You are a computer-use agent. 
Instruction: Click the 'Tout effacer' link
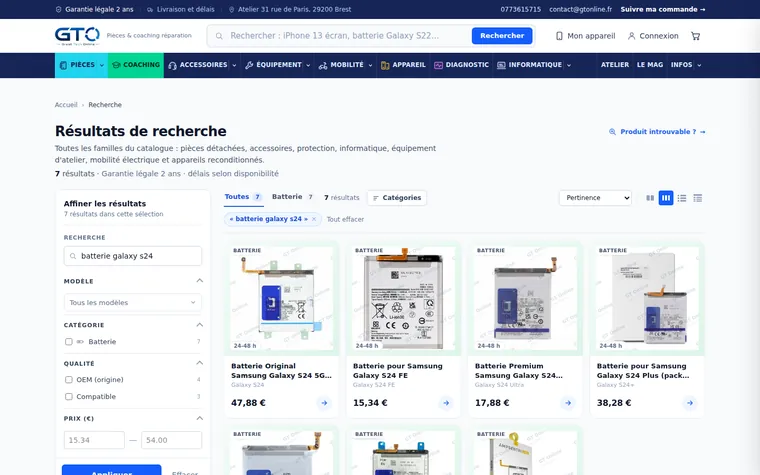pos(345,219)
